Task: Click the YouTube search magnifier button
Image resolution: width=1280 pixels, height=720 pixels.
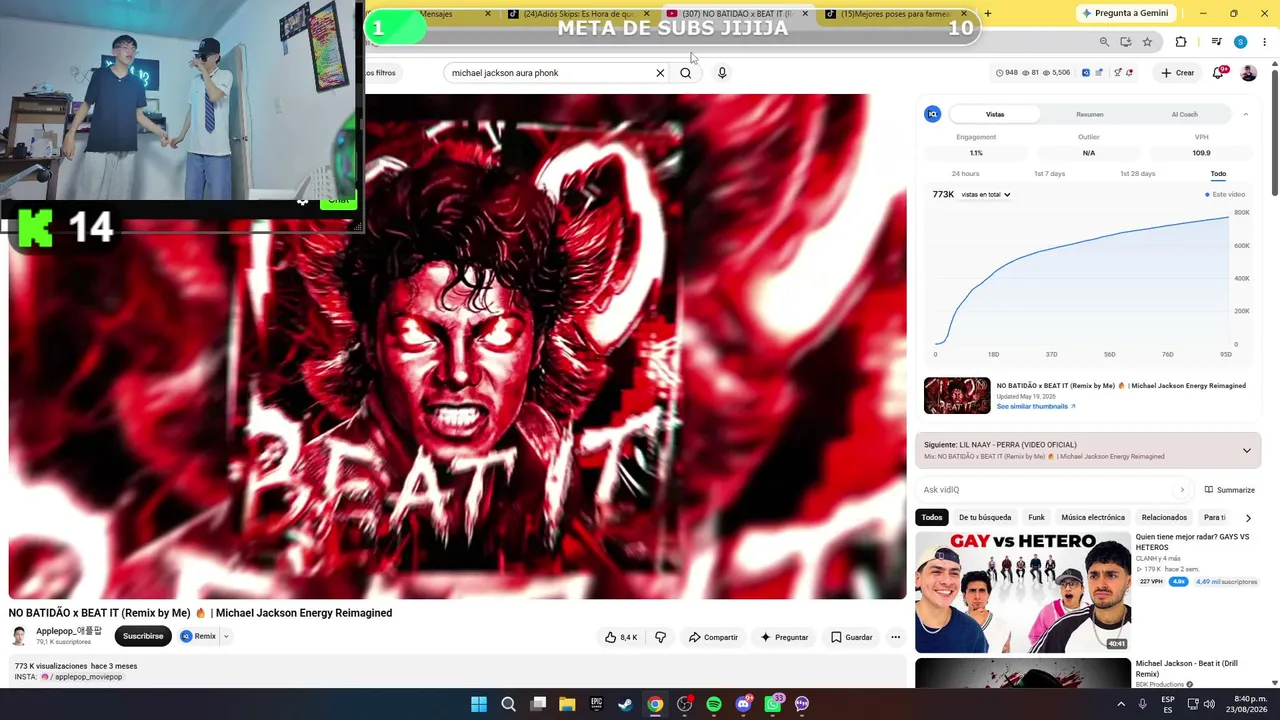Action: coord(685,73)
